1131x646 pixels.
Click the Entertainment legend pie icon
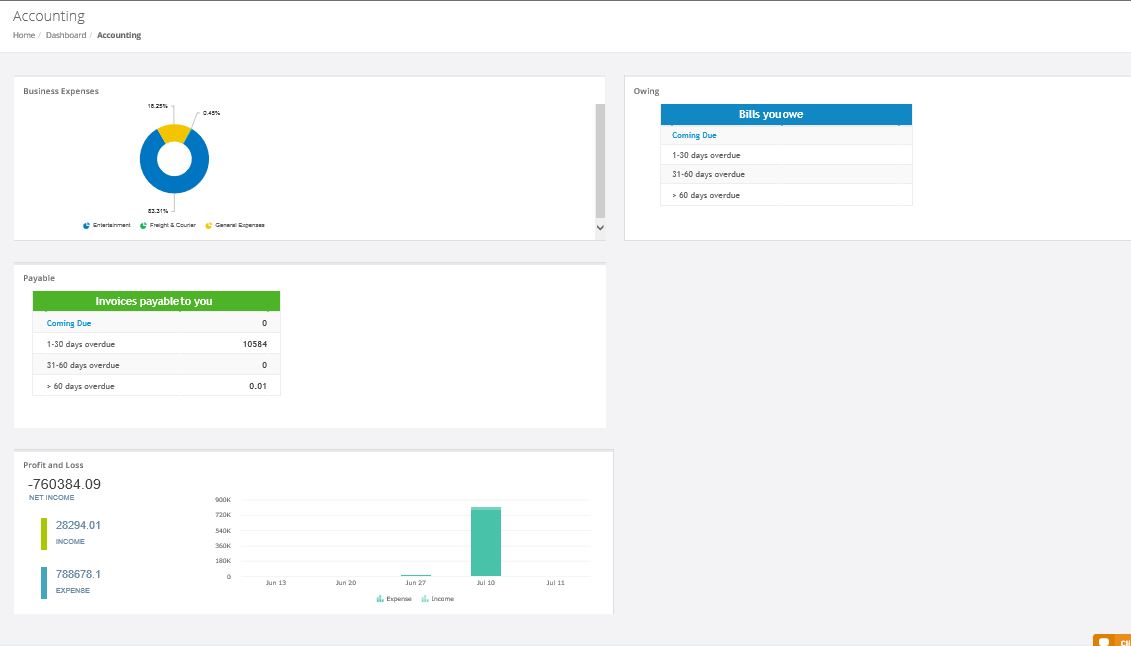pyautogui.click(x=87, y=226)
